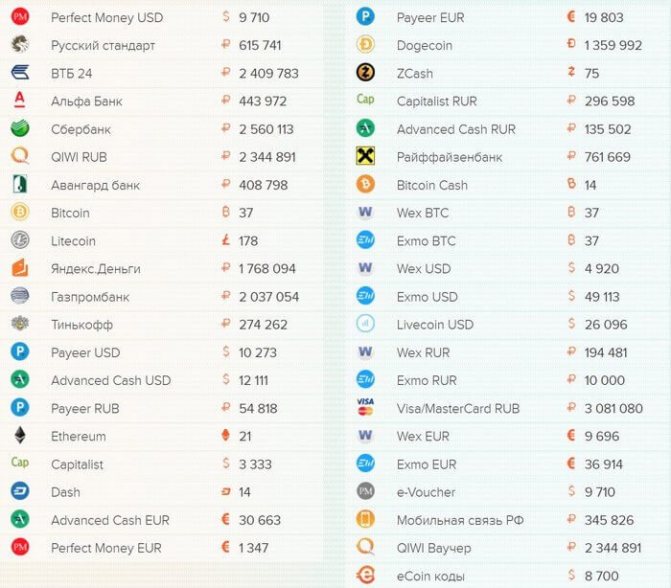Image resolution: width=671 pixels, height=588 pixels.
Task: Click the ZCash icon
Action: (365, 73)
